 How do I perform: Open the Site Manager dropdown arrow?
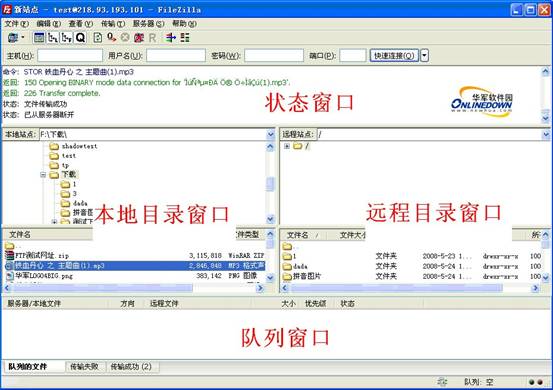point(23,37)
